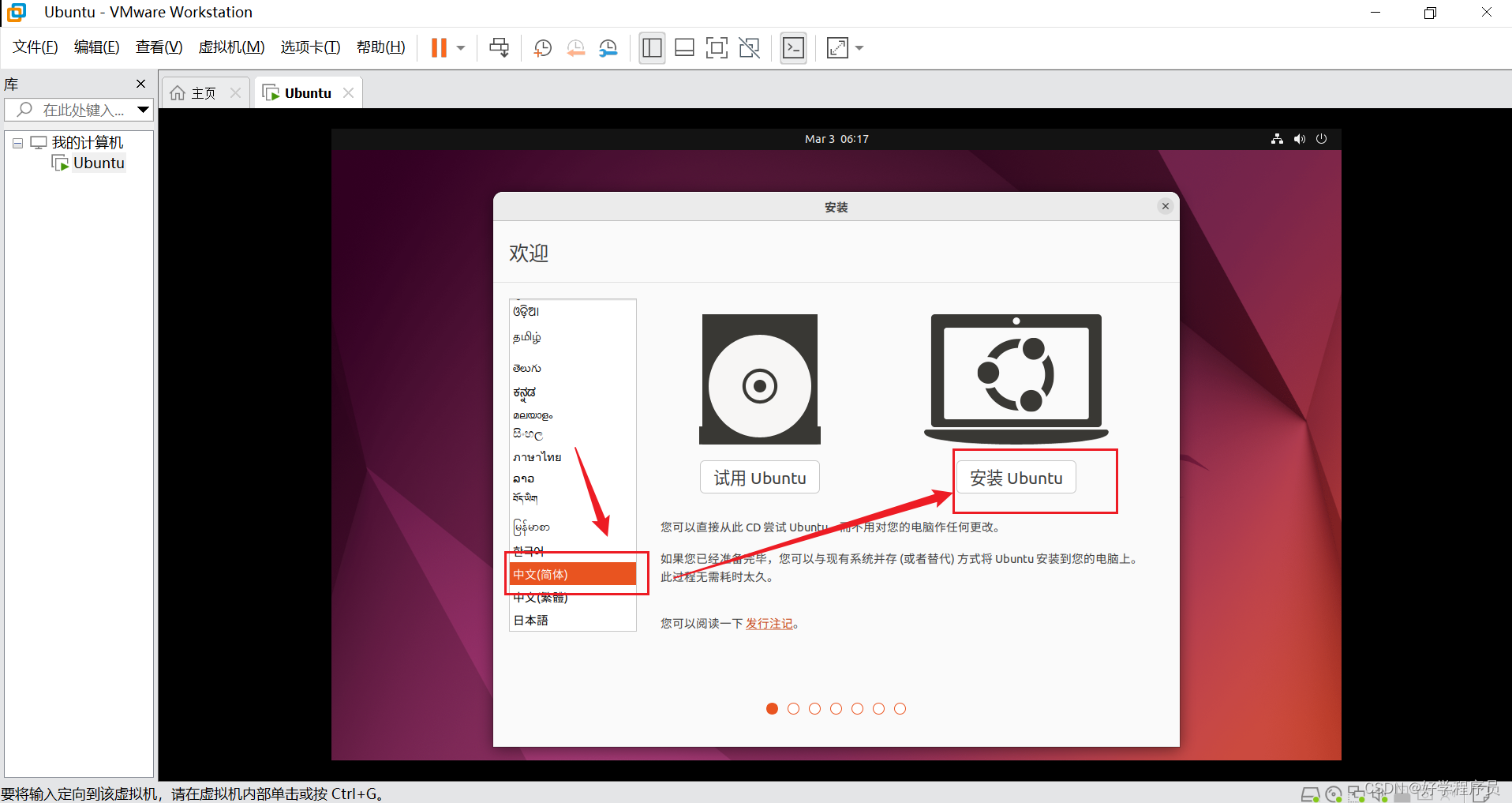
Task: Click the laptop Ubuntu logo image
Action: coord(1016,379)
